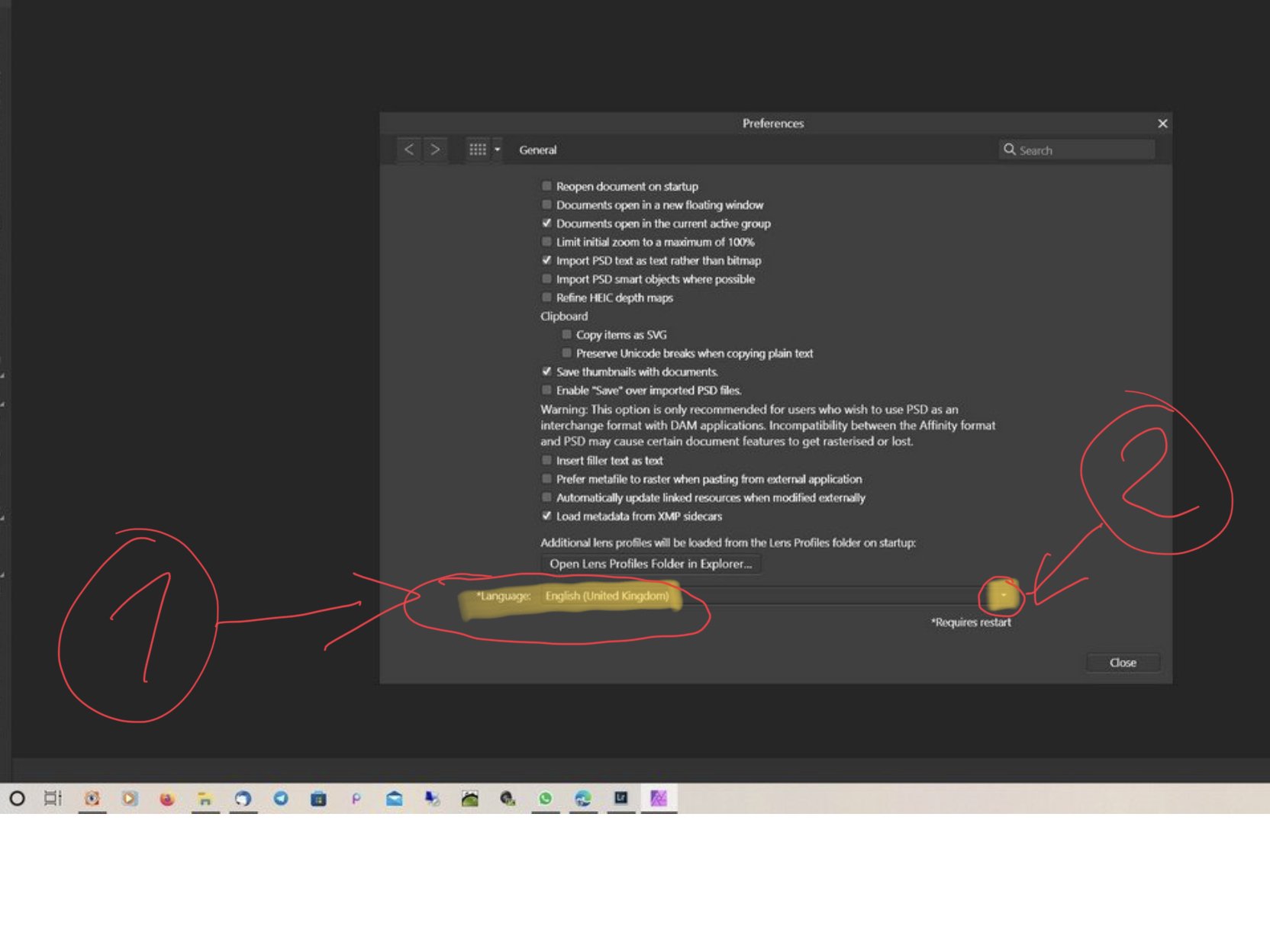Click the magnifier icon in the search box

[x=1010, y=150]
